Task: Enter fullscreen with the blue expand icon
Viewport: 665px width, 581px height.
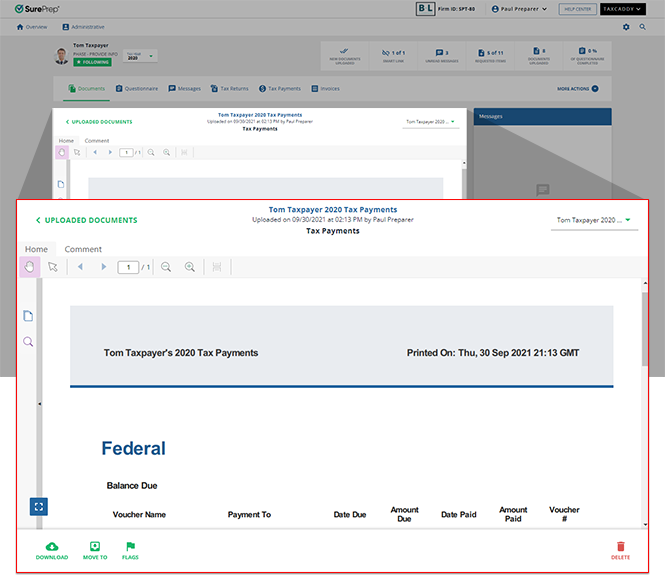Action: click(x=37, y=506)
